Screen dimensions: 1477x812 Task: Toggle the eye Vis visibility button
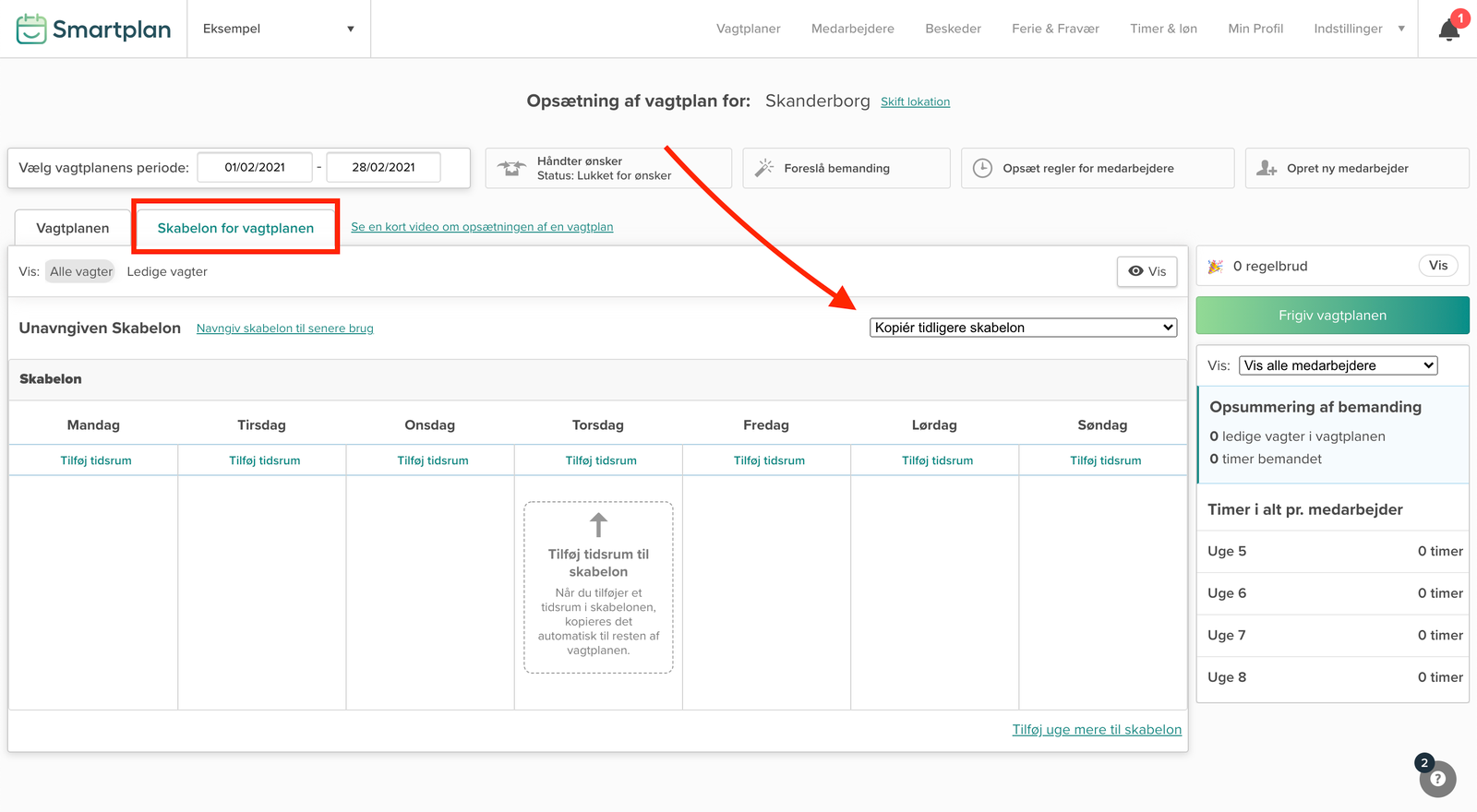(x=1147, y=271)
